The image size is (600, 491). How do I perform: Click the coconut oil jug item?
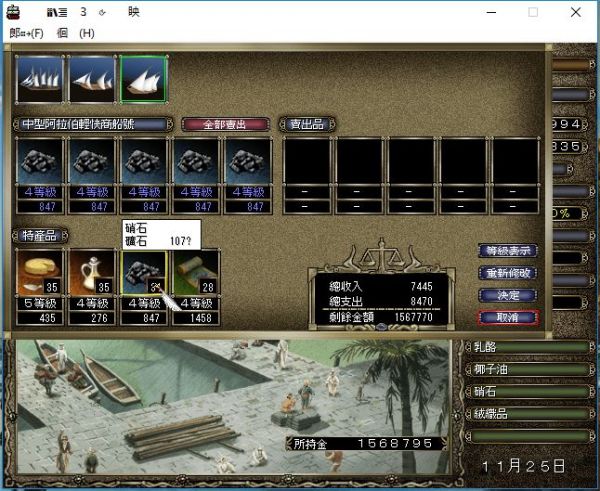coord(92,272)
